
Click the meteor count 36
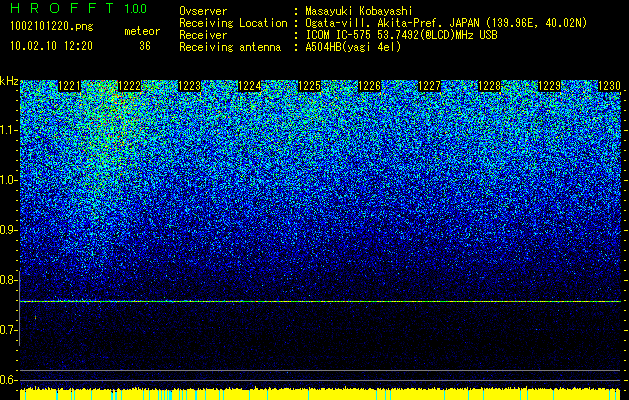[145, 46]
